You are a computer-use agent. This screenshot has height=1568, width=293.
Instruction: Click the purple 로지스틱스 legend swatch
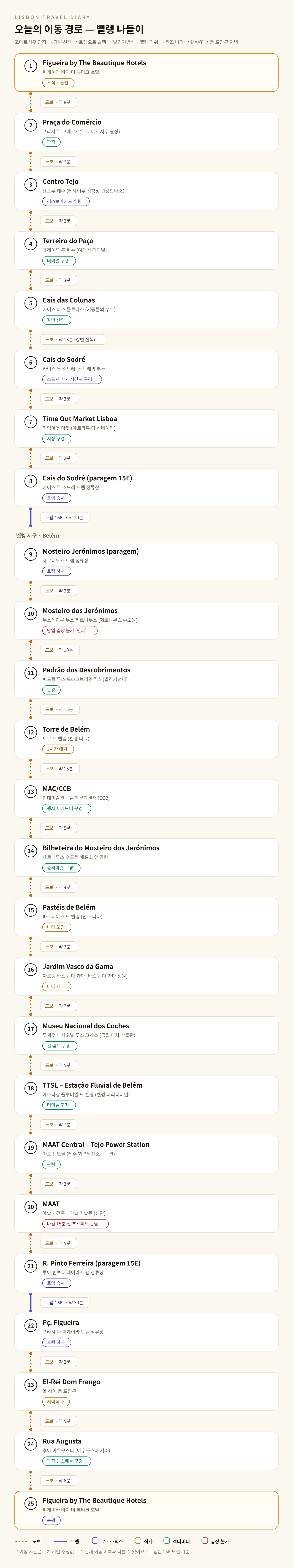coord(95,1541)
